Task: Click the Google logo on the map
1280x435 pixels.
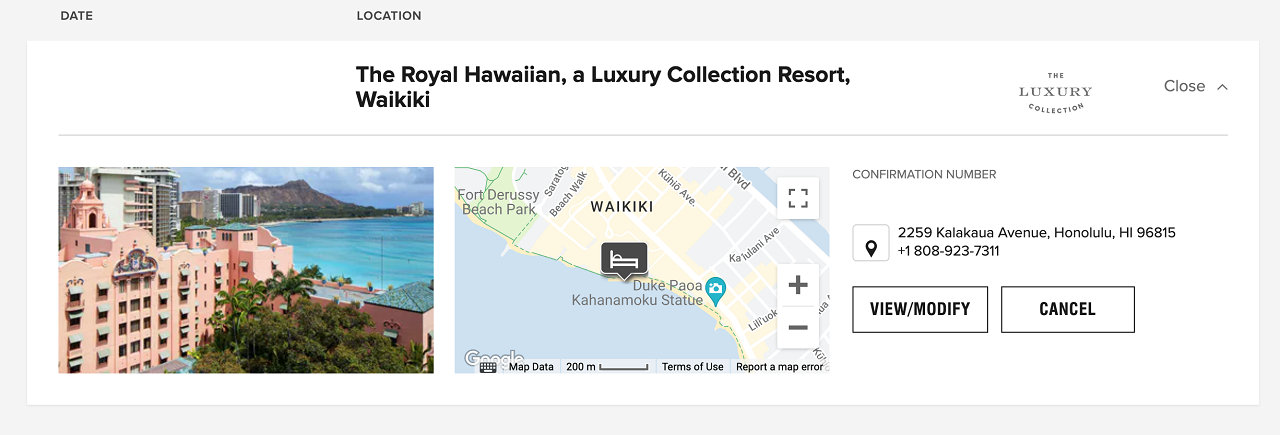Action: 494,358
